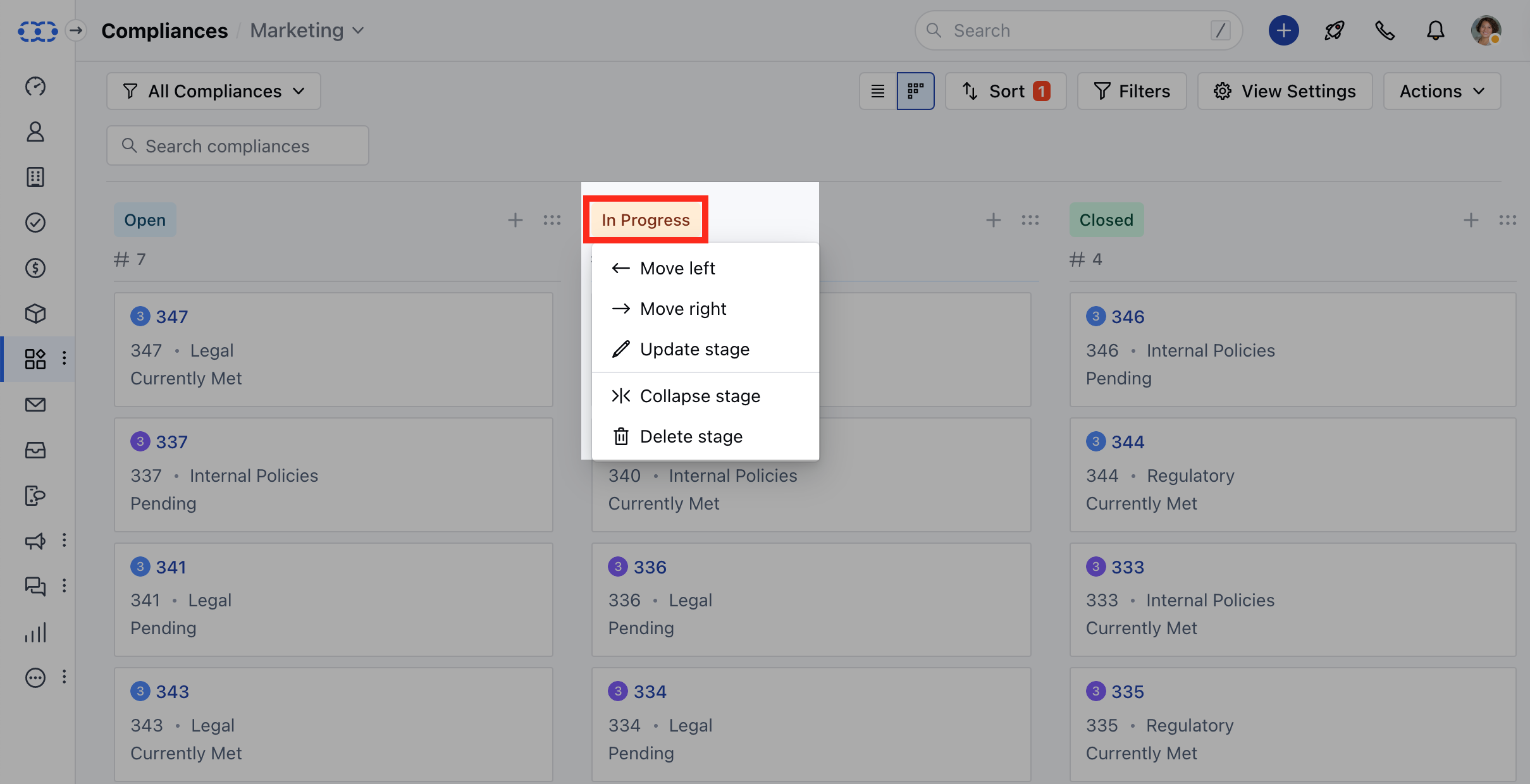Open the contacts person sidebar icon
The width and height of the screenshot is (1530, 784).
pos(35,132)
